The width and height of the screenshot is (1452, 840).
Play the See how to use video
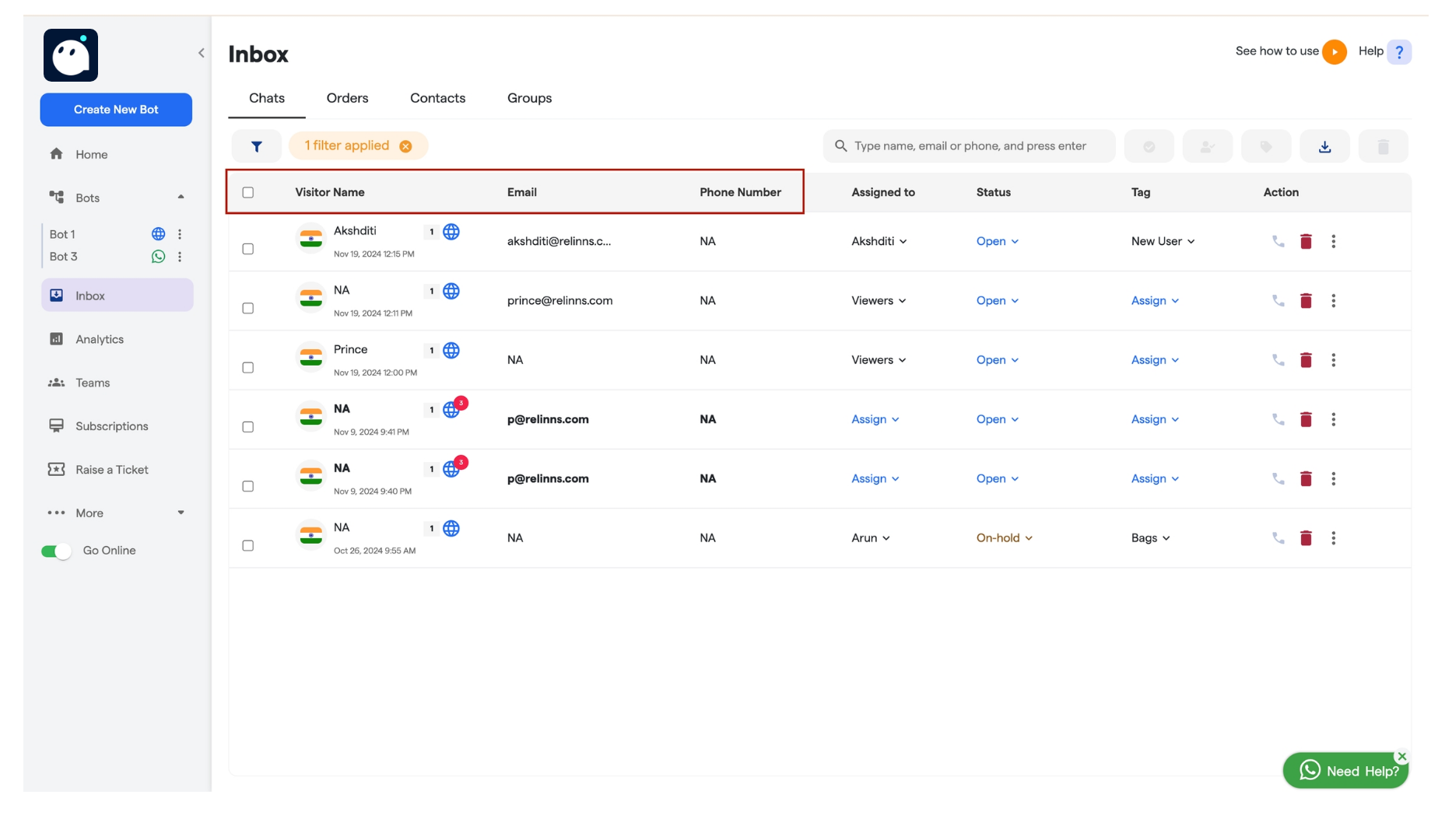click(1335, 52)
